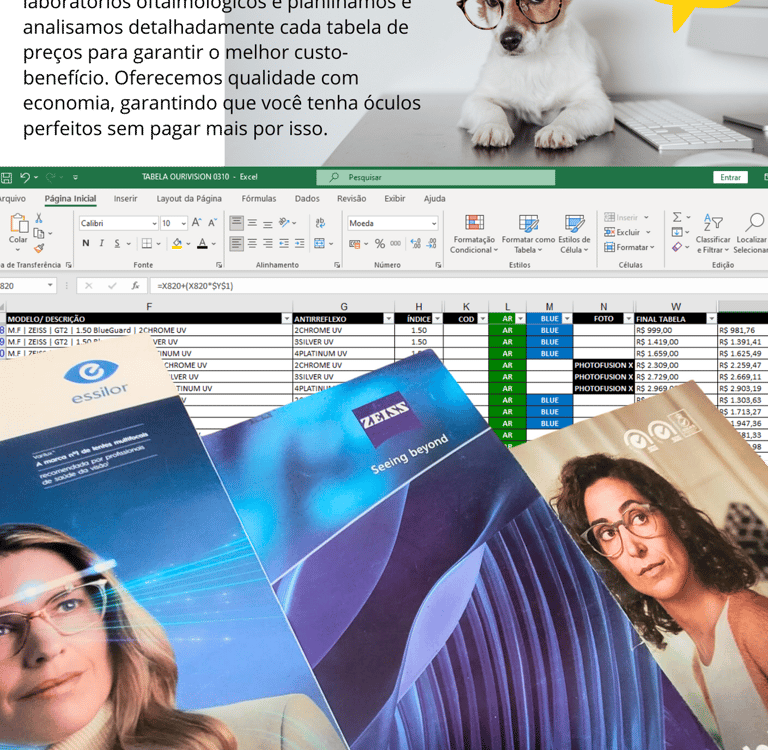The image size is (768, 750).
Task: Decrease font size with the smaller A icon
Action: tap(213, 223)
